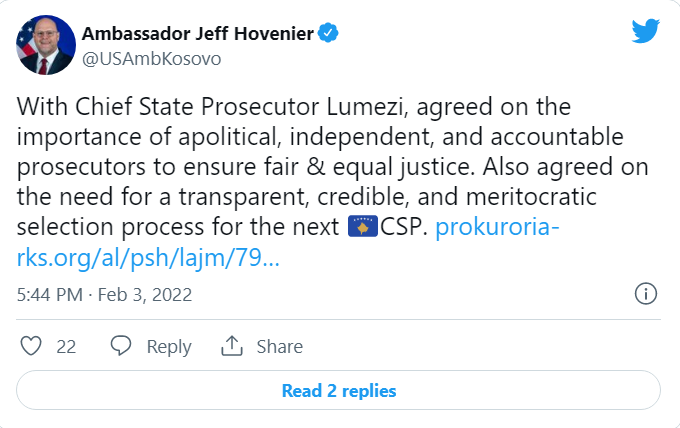Click the Reply label

(x=169, y=347)
